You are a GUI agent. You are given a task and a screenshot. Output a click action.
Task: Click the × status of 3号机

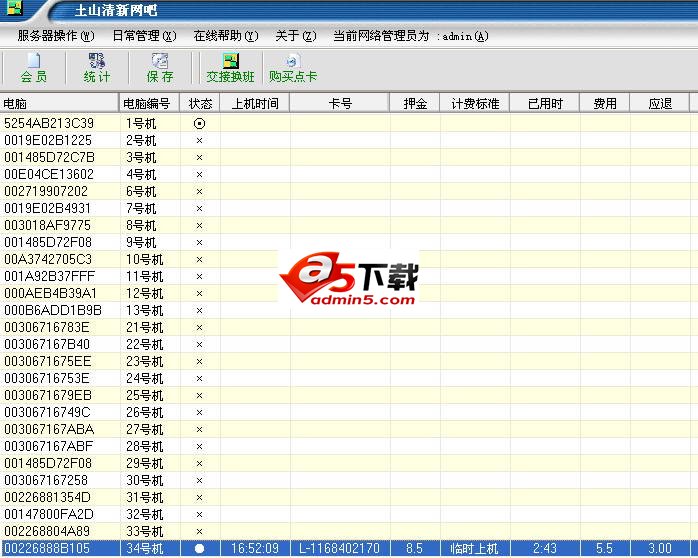(199, 158)
